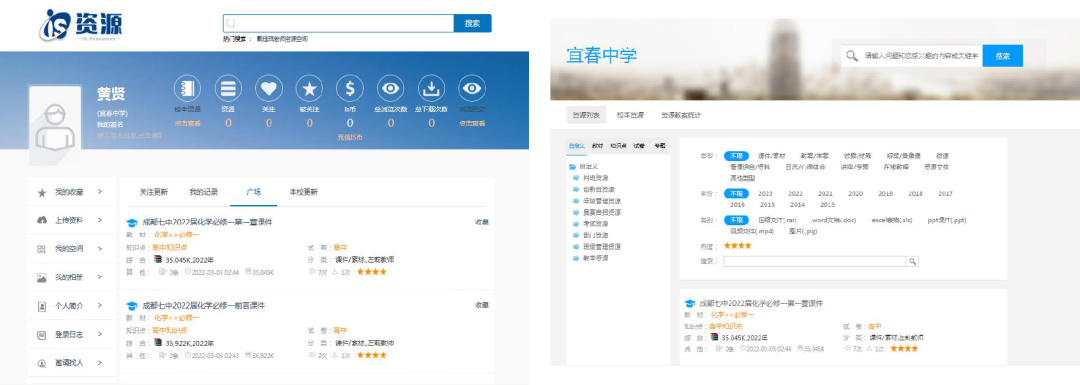Click the IS资源 logo
1080x385 pixels.
[x=81, y=25]
